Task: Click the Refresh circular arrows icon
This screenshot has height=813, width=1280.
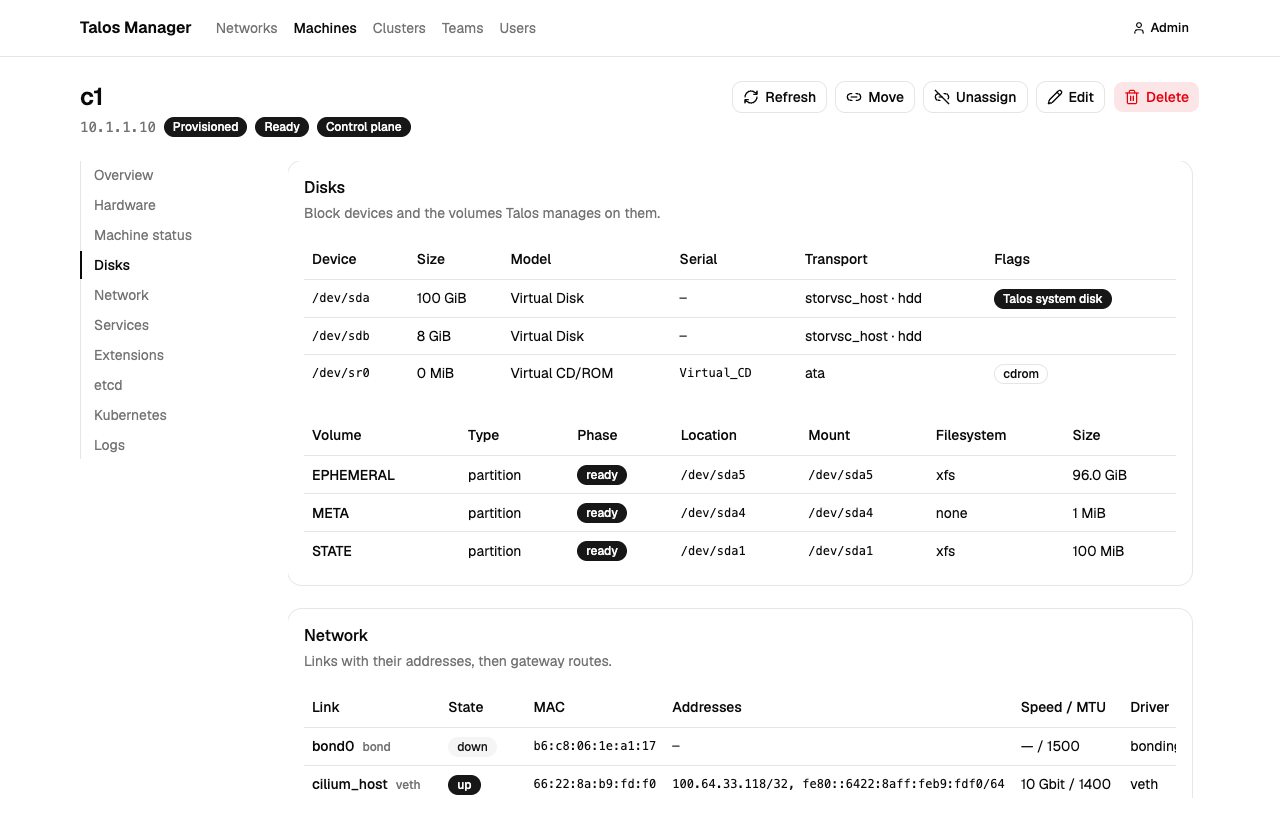Action: coord(751,97)
